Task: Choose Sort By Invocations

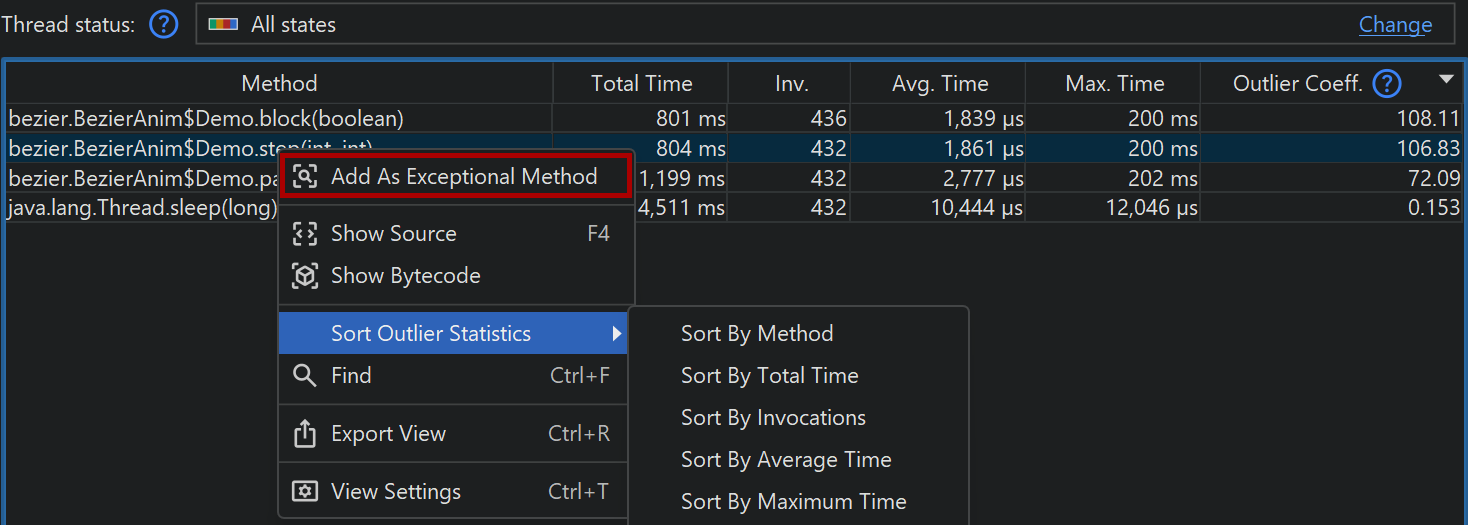Action: pyautogui.click(x=773, y=418)
